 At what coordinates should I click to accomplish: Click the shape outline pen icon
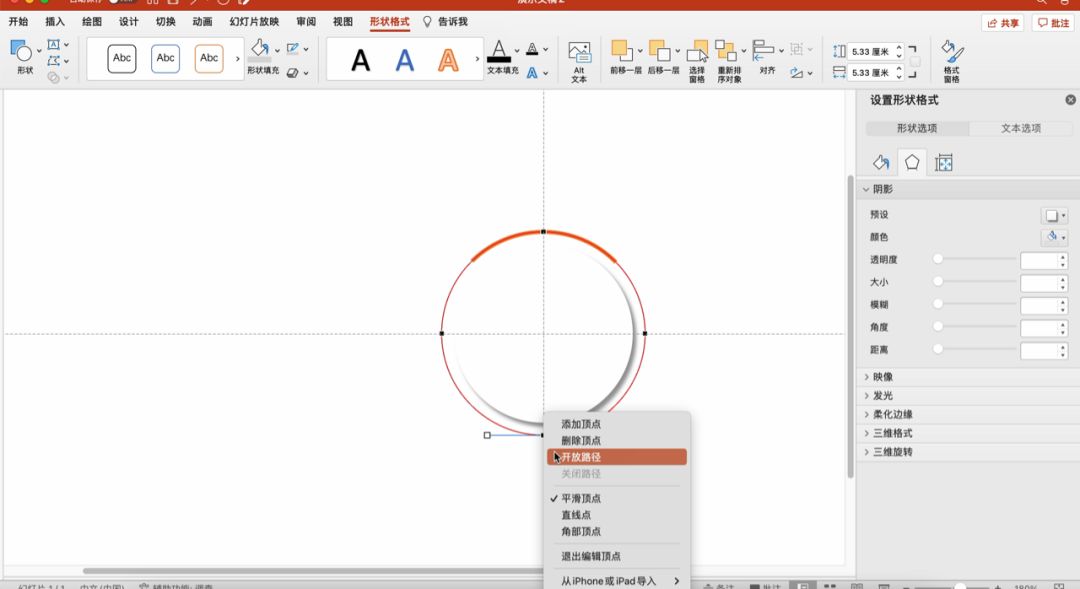pyautogui.click(x=293, y=49)
